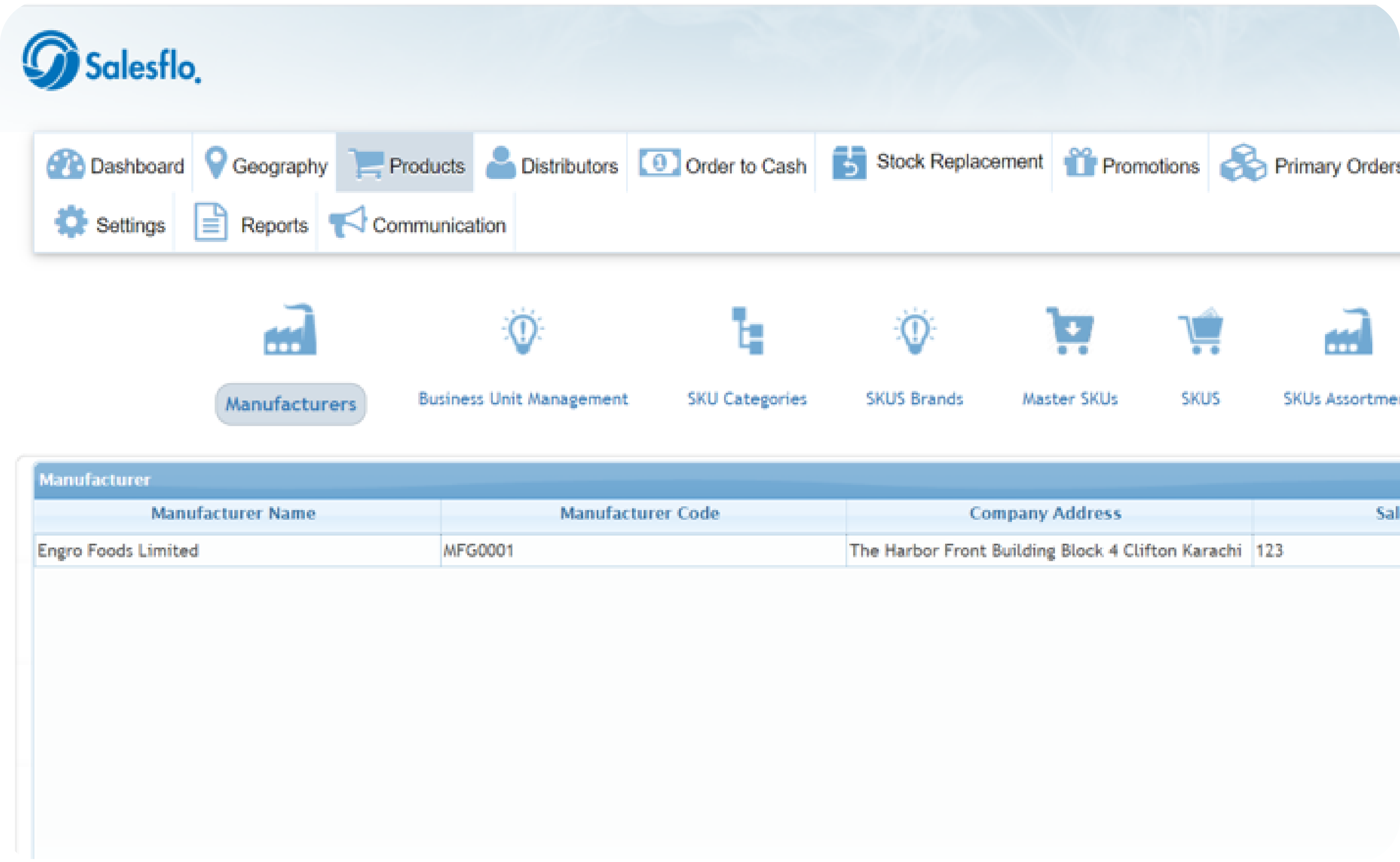This screenshot has height=862, width=1400.
Task: Open the Distributors section
Action: coord(551,165)
